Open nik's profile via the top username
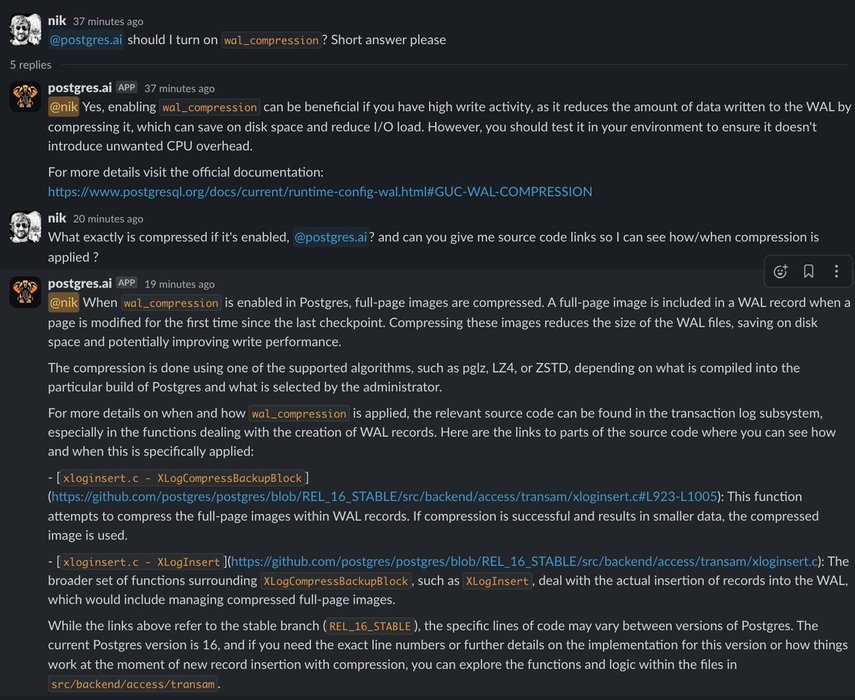855x700 pixels. [57, 21]
